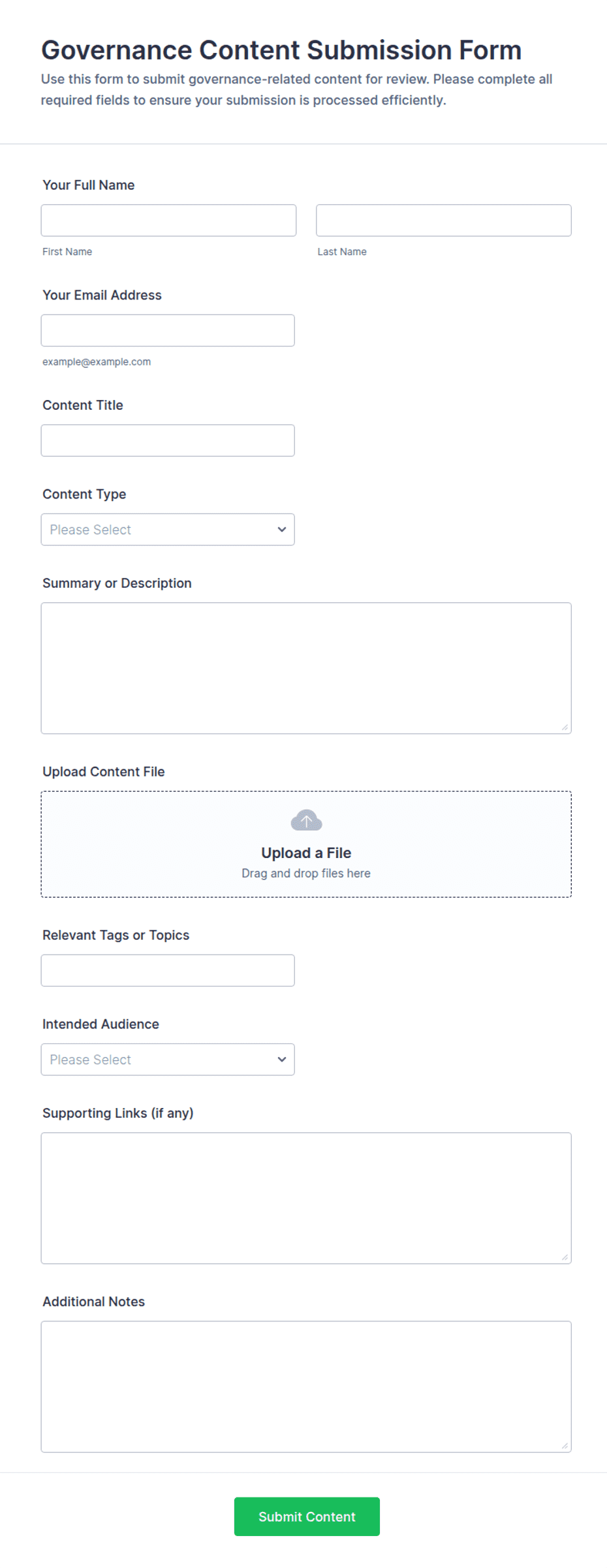The height and width of the screenshot is (1568, 607).
Task: Click the Relevant Tags or Topics field
Action: (168, 970)
